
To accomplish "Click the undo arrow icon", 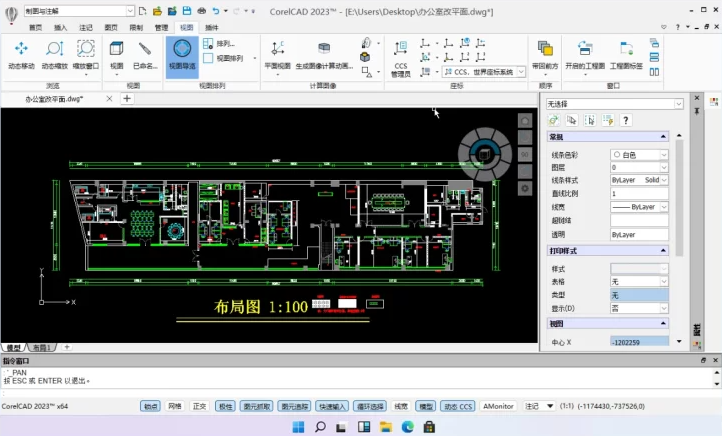I will click(x=216, y=11).
